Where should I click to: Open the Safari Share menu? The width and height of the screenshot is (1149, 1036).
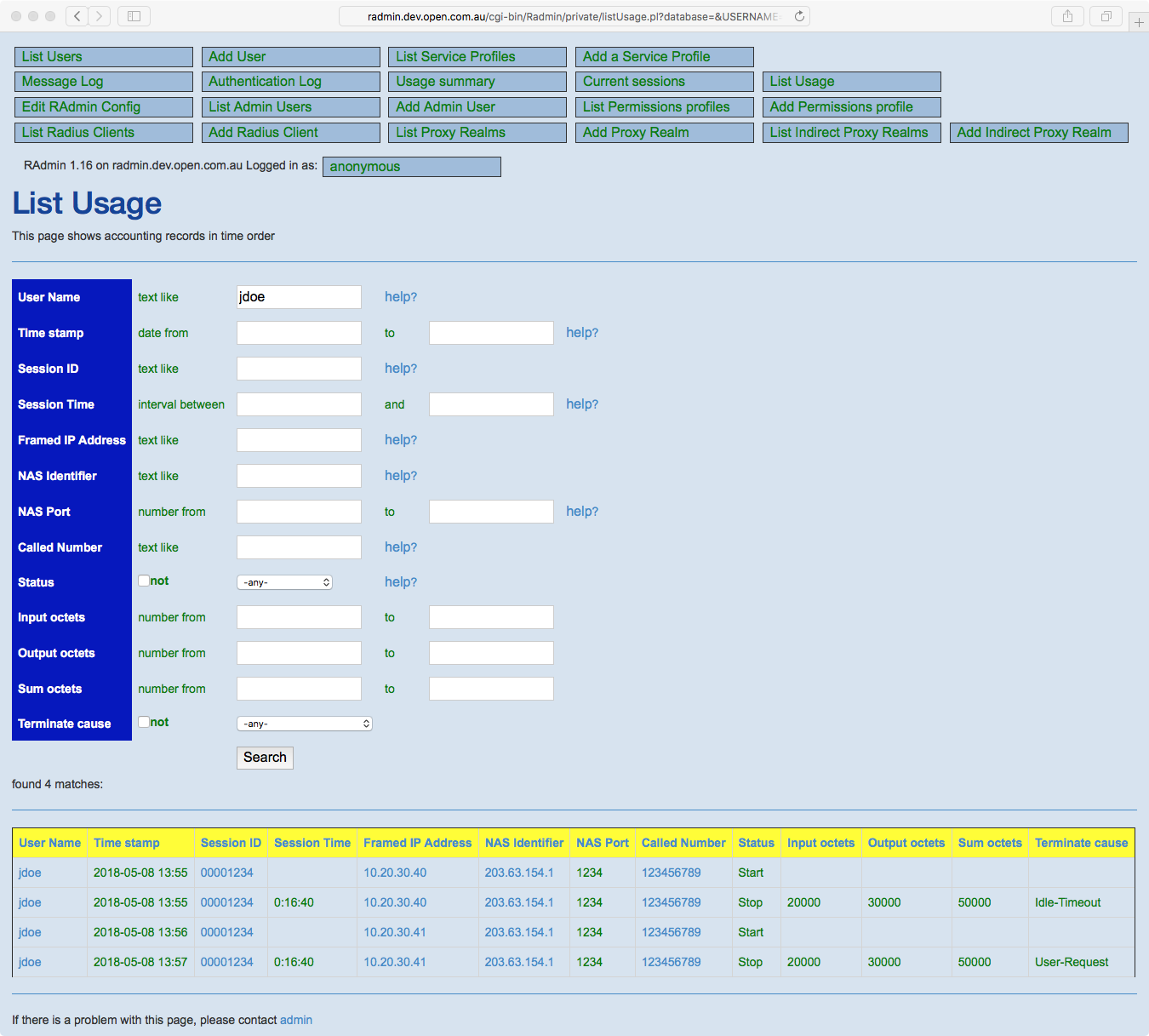[x=1067, y=16]
